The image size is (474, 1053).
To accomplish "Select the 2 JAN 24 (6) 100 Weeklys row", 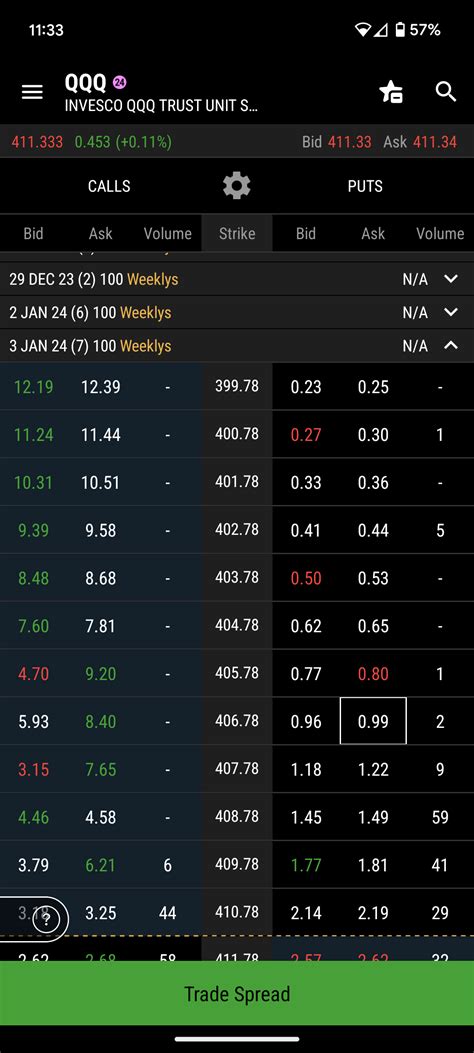I will tap(237, 312).
